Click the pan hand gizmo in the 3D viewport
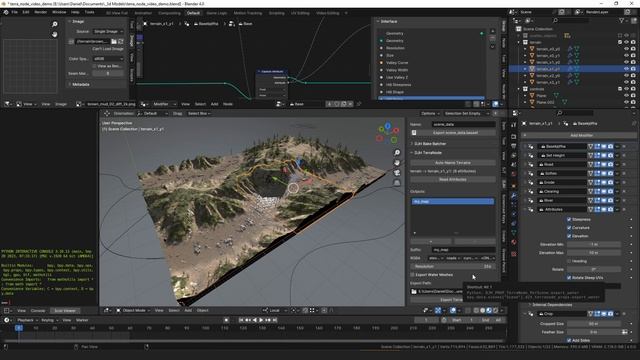This screenshot has width=640, height=360. tap(397, 162)
